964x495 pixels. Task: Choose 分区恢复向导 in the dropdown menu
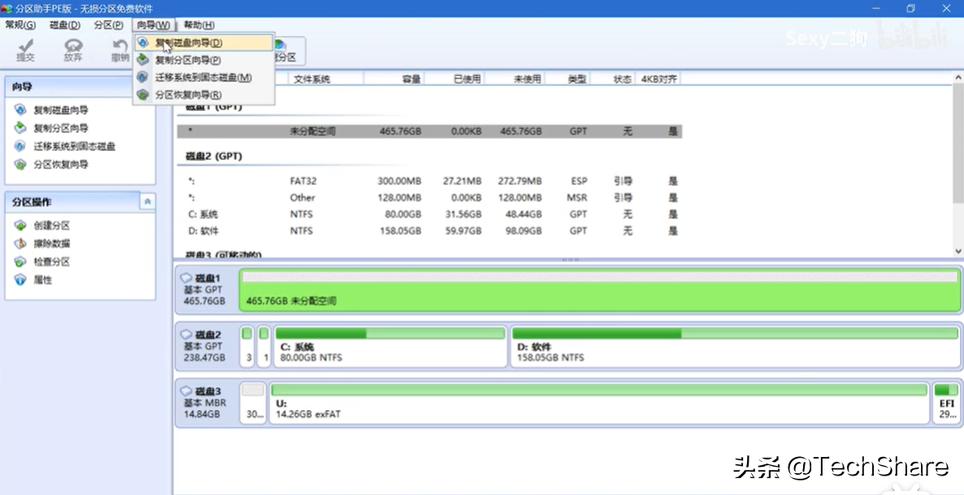click(204, 95)
